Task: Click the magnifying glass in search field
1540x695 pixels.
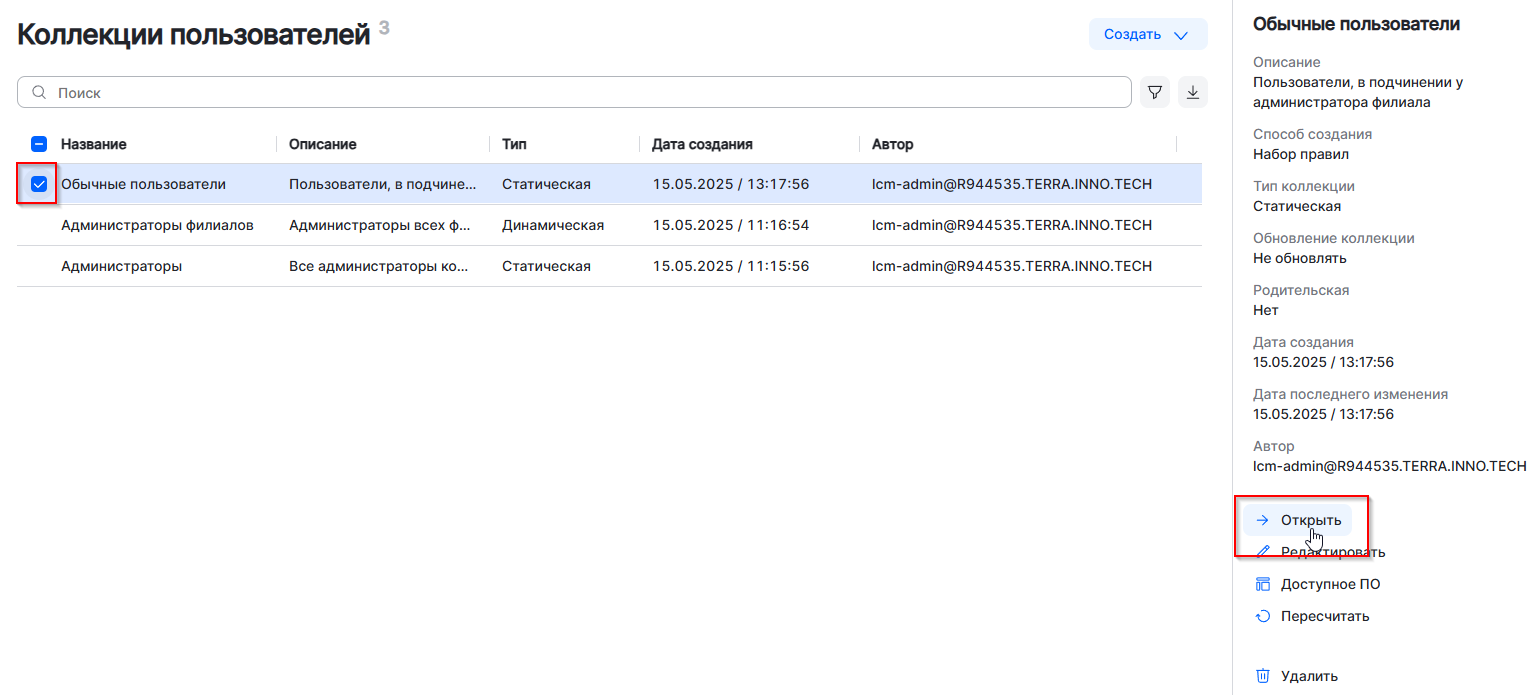Action: [38, 91]
